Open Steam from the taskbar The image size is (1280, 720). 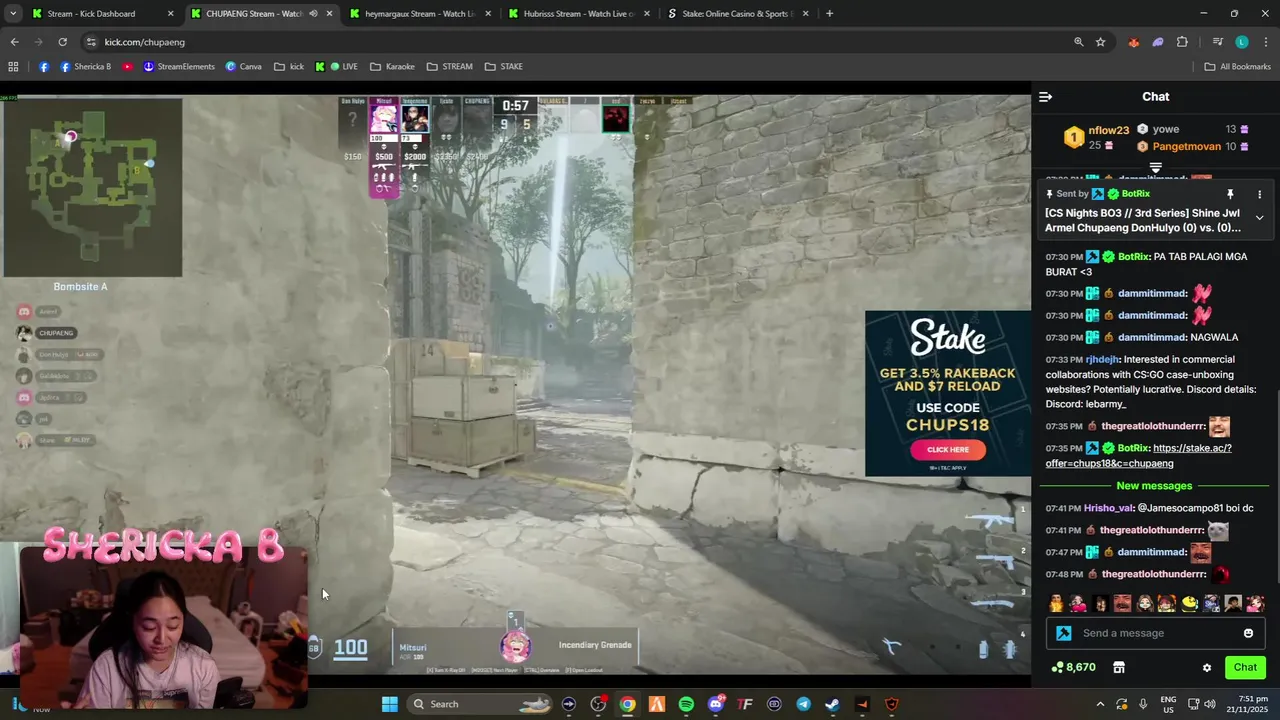pyautogui.click(x=832, y=704)
